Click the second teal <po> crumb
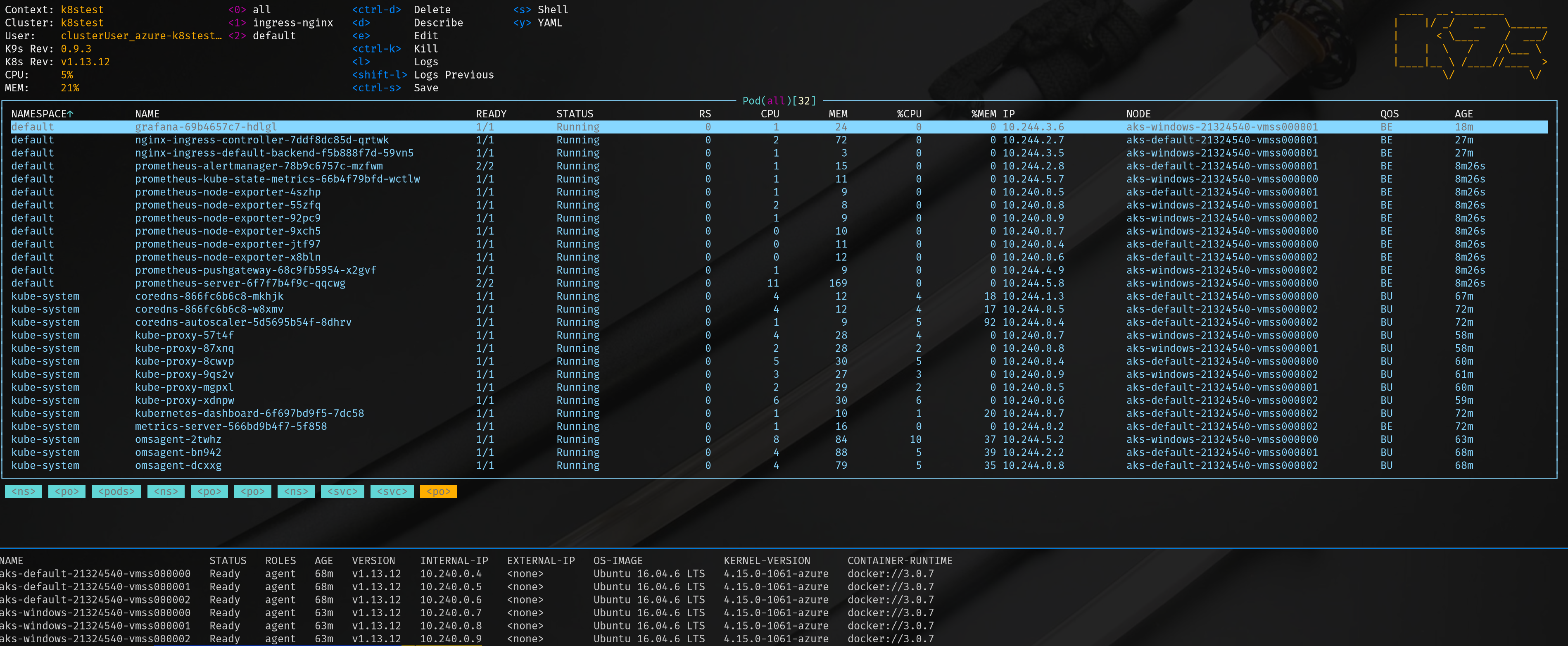 [x=209, y=491]
